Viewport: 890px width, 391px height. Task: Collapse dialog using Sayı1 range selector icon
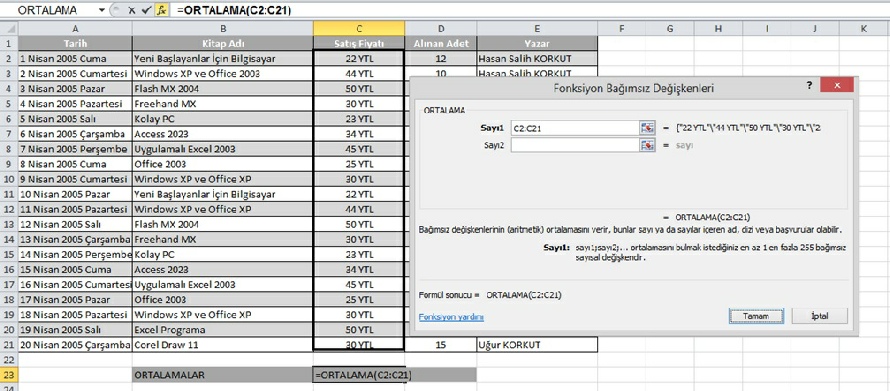648,128
